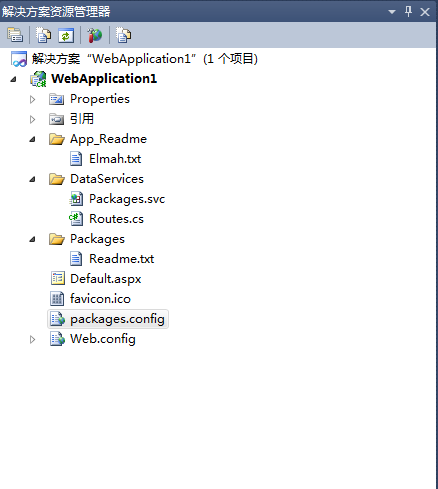The image size is (438, 489).
Task: Click the Elmah.txt file icon
Action: (x=76, y=159)
